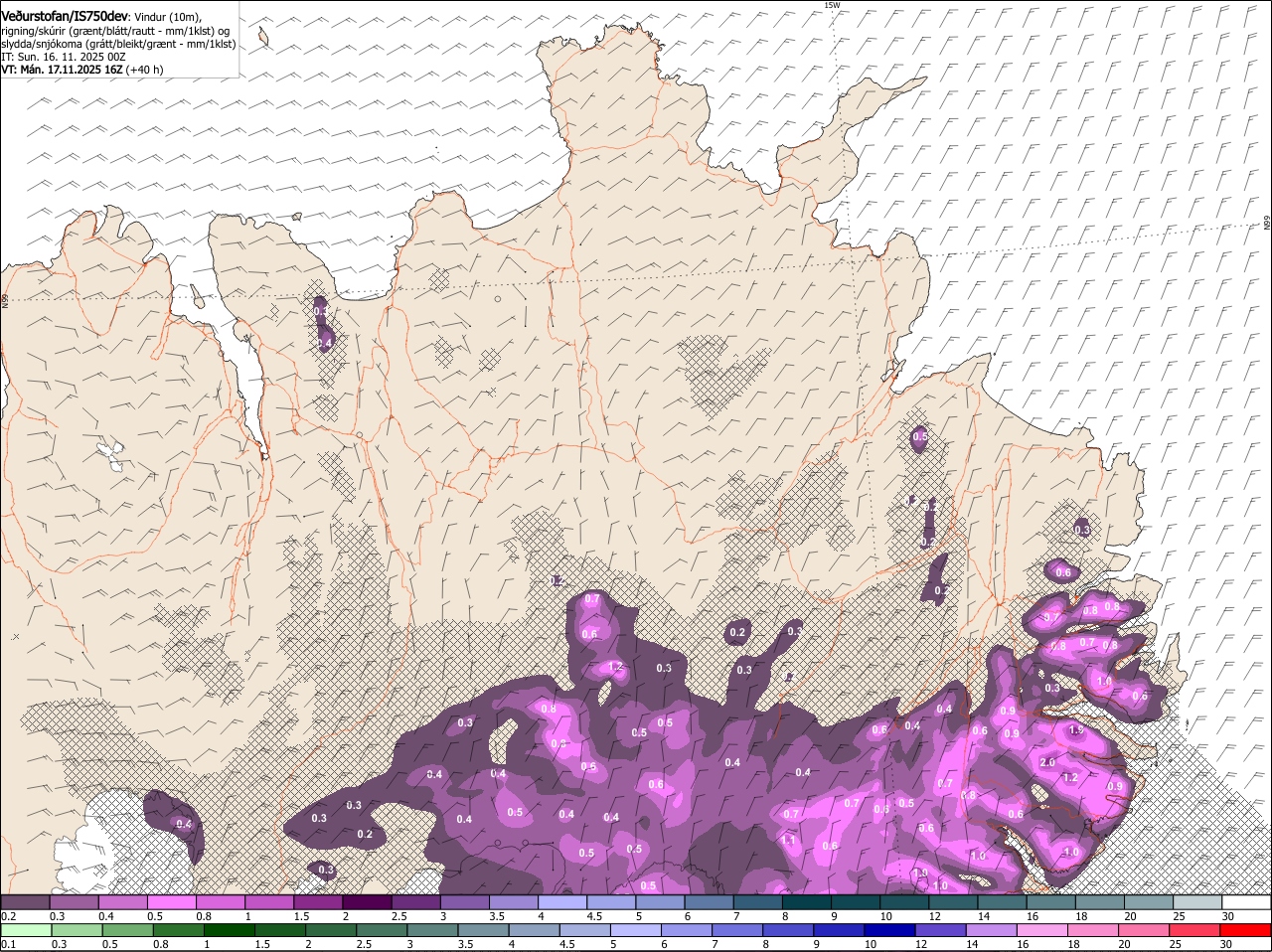This screenshot has width=1272, height=952.
Task: Click the orchid swatch between 0.4 and 0.5 in purple row
Action: (123, 901)
